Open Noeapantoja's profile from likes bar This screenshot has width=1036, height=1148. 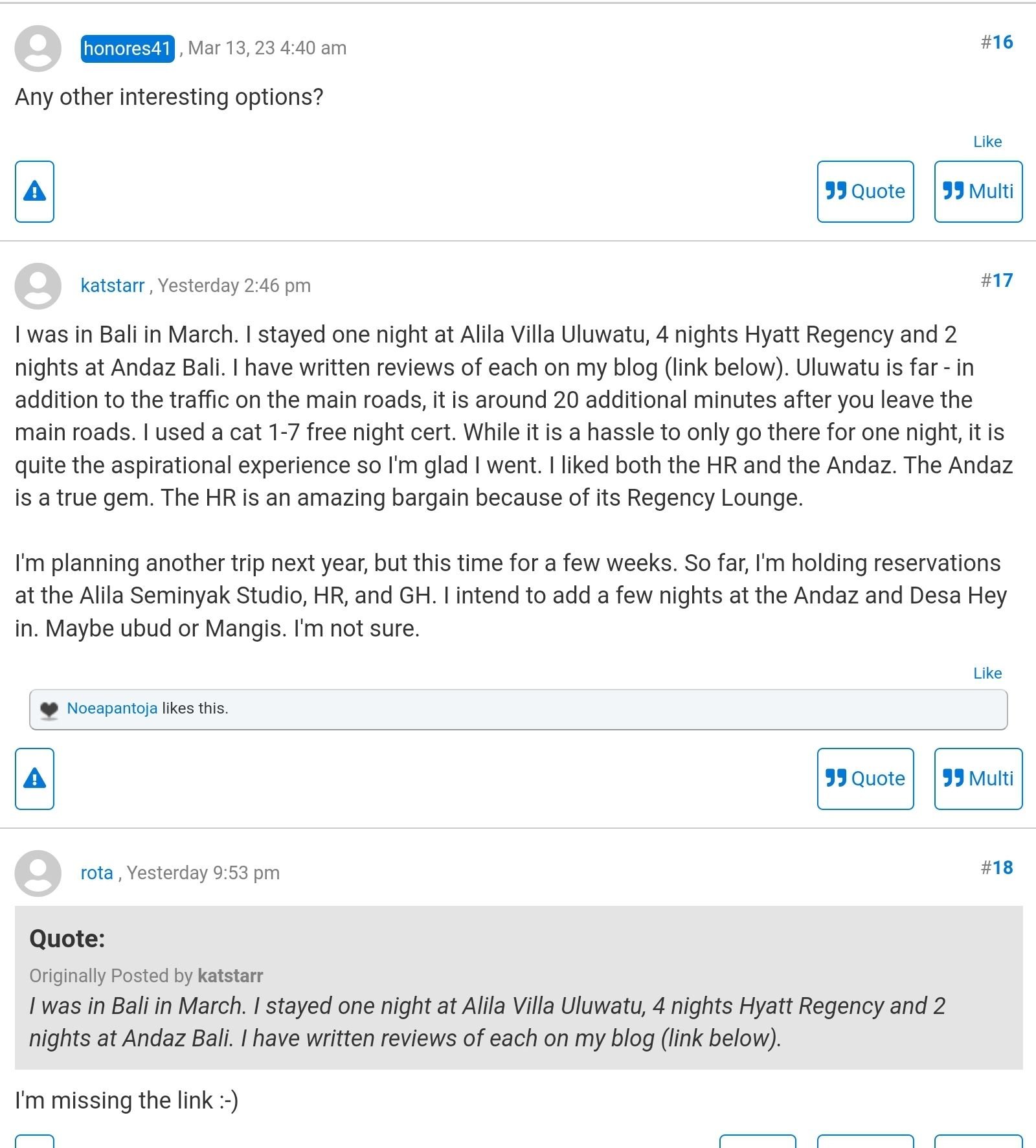(112, 708)
